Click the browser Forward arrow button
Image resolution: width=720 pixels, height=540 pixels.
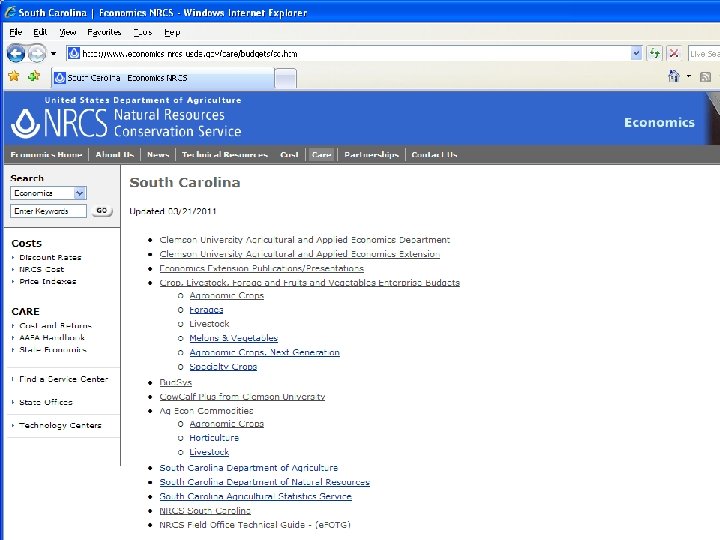[x=37, y=54]
